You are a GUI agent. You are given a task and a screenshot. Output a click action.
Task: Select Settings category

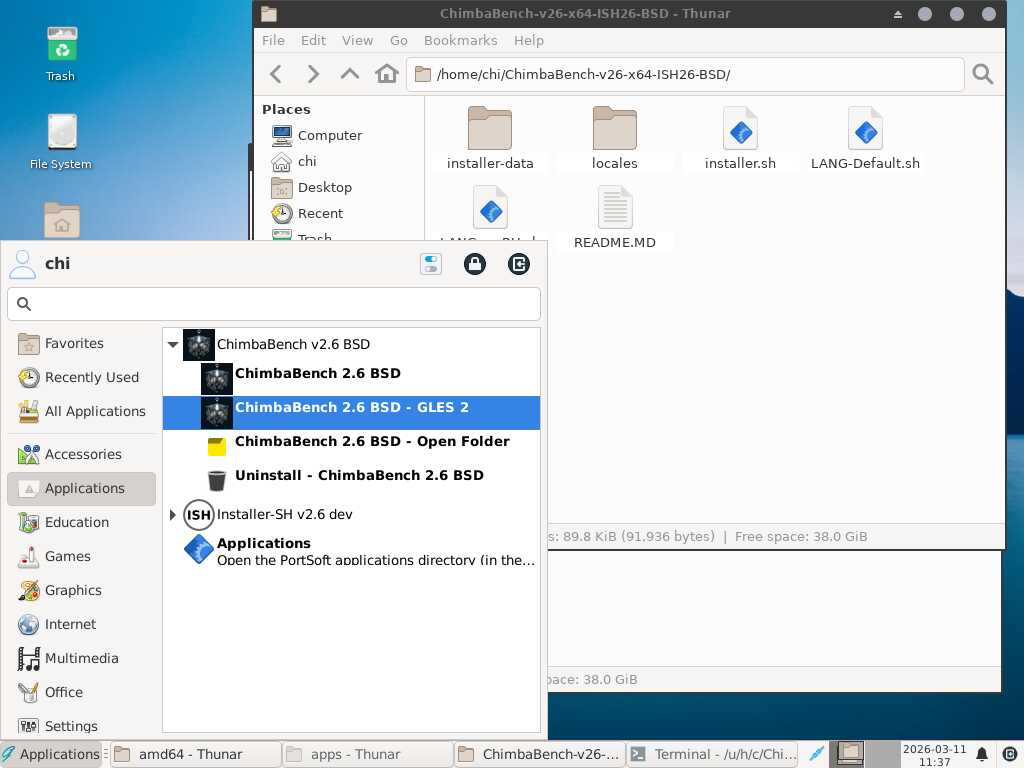pyautogui.click(x=82, y=725)
